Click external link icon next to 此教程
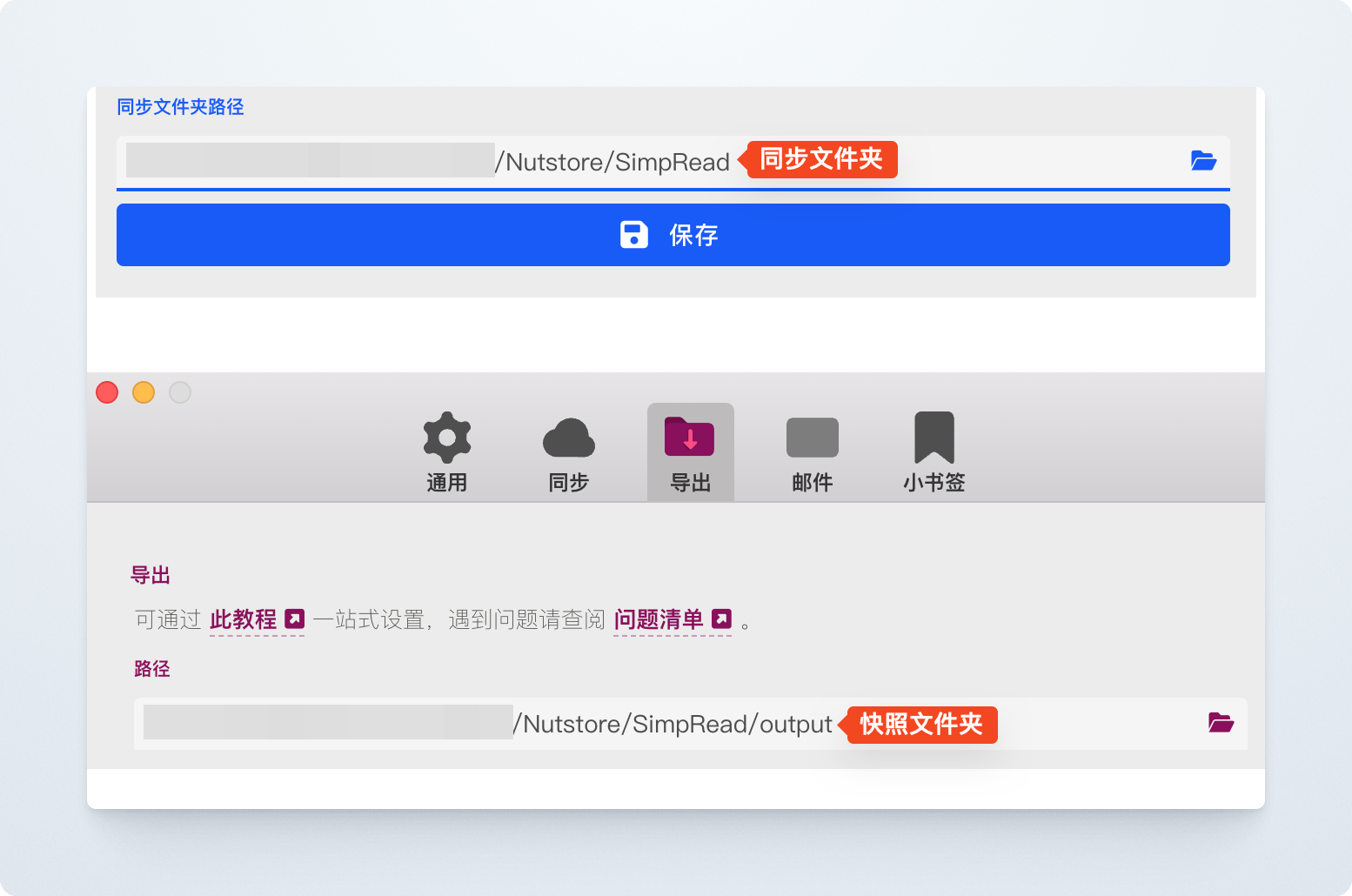Screen dimensions: 1352x896 [294, 619]
